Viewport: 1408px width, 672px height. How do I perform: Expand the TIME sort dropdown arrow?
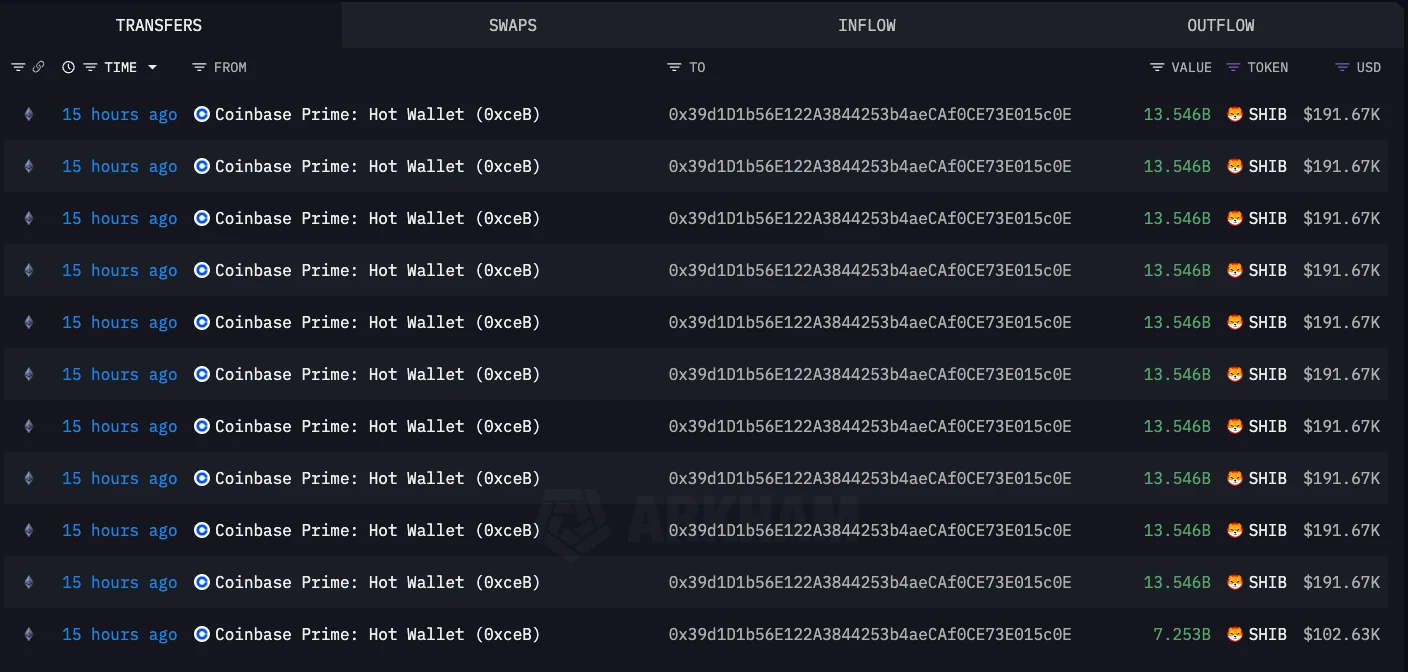(x=152, y=67)
